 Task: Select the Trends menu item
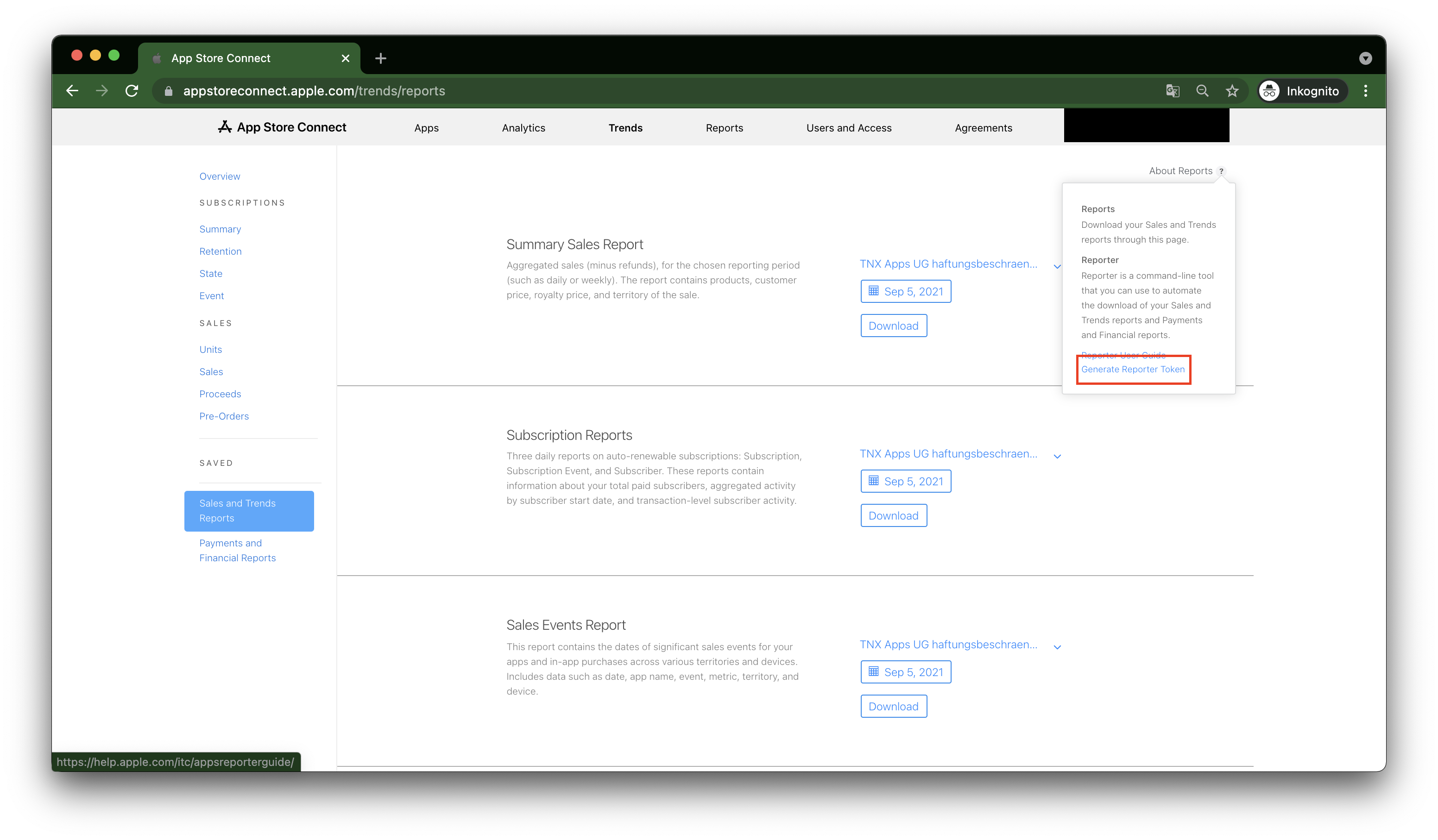pos(625,128)
